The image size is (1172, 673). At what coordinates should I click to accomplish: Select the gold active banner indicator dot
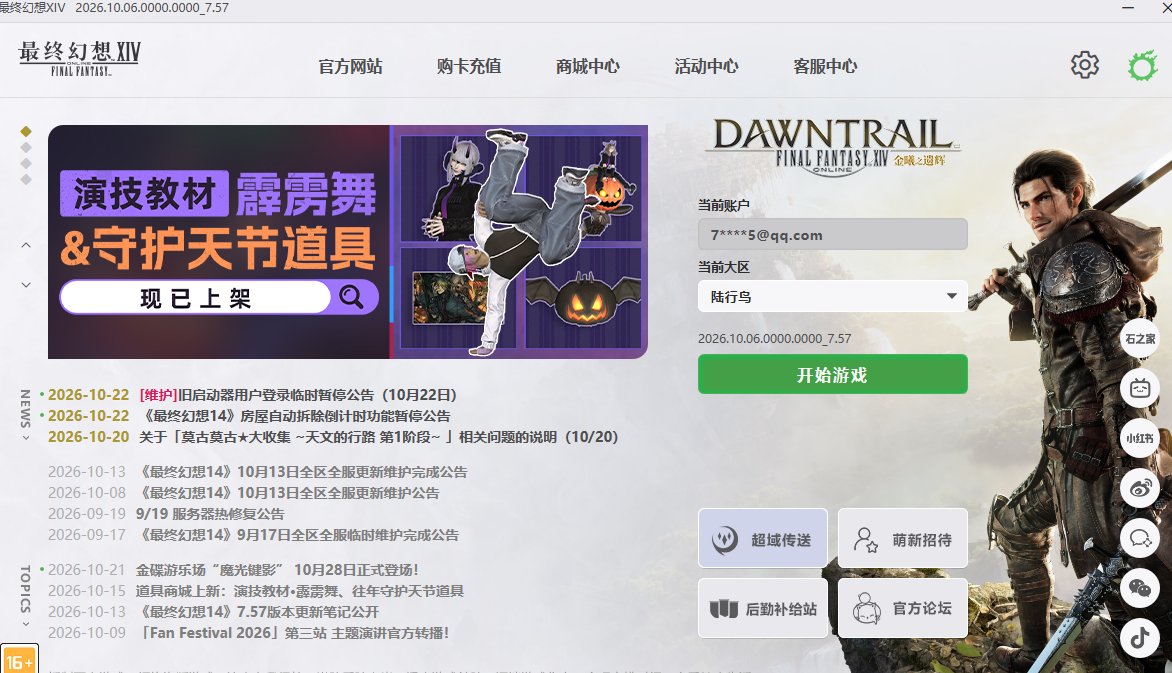pyautogui.click(x=26, y=132)
